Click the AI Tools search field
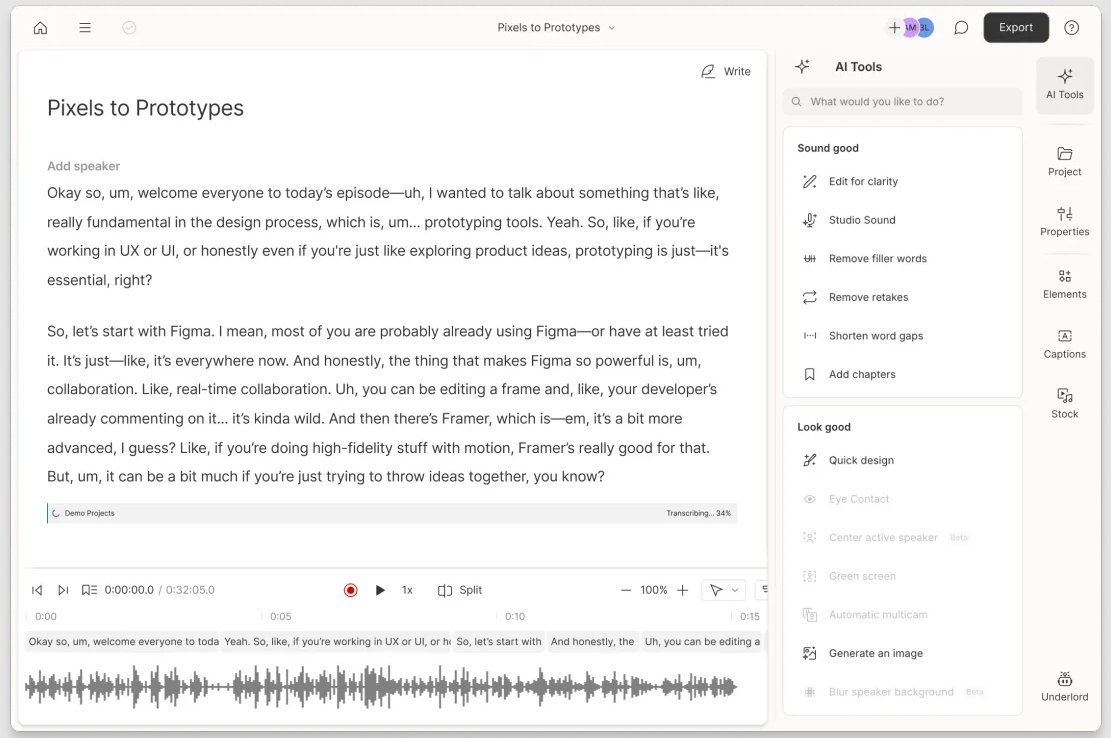 tap(901, 101)
